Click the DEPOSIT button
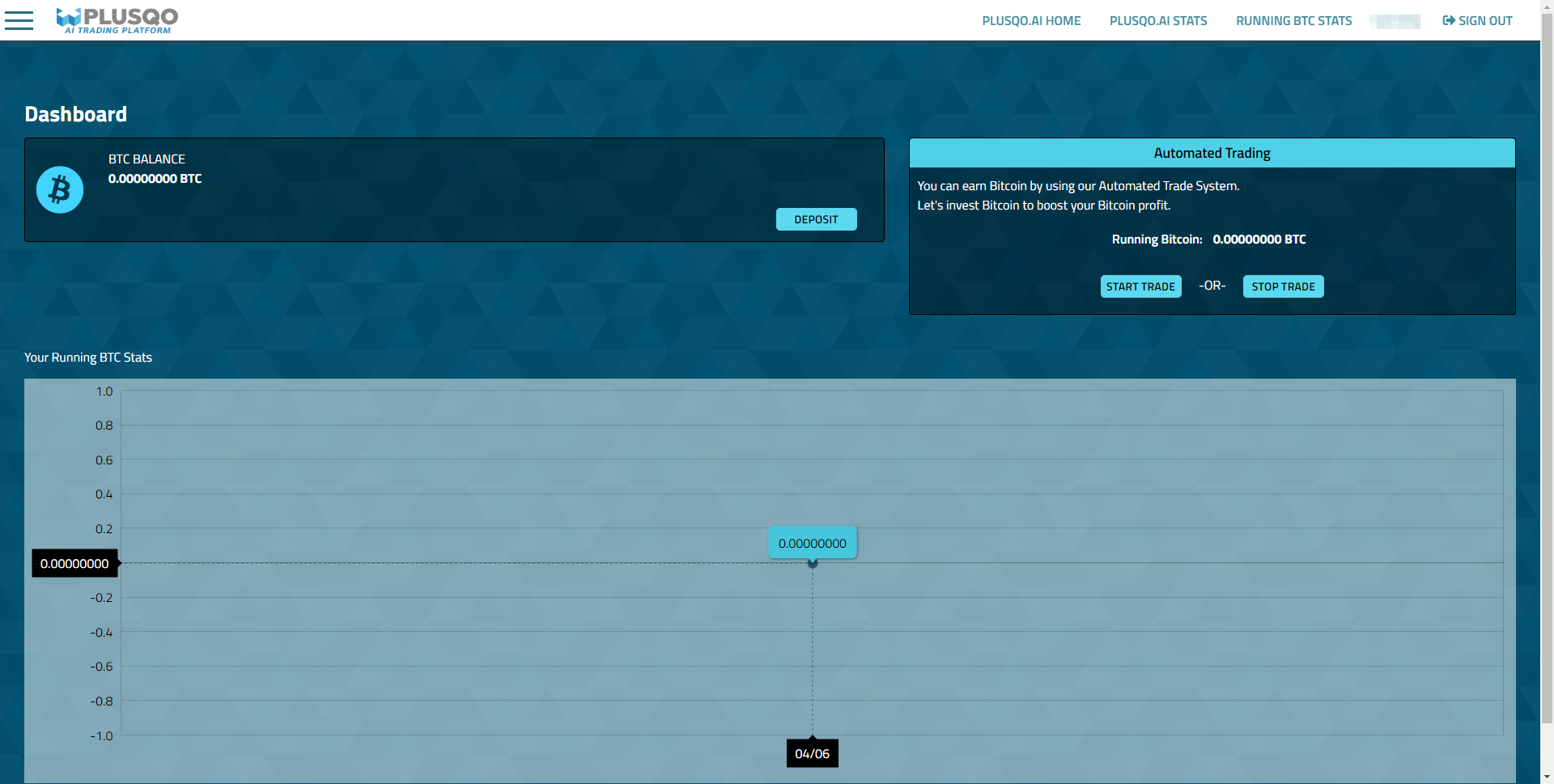This screenshot has width=1554, height=784. [x=816, y=219]
